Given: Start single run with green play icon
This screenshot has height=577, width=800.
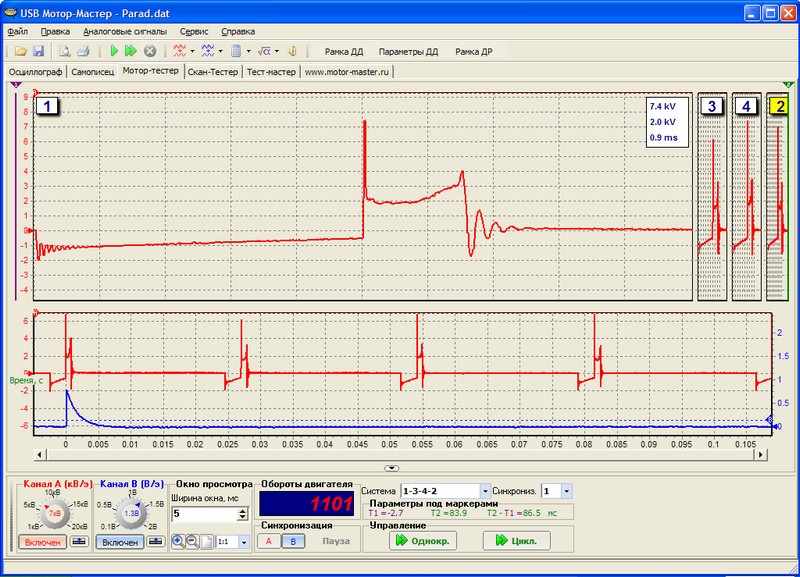Looking at the screenshot, I should [x=114, y=51].
